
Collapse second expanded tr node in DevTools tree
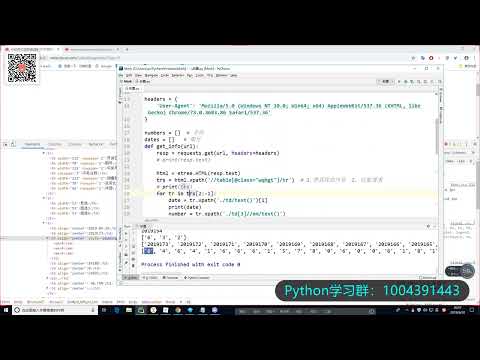[x=44, y=198]
